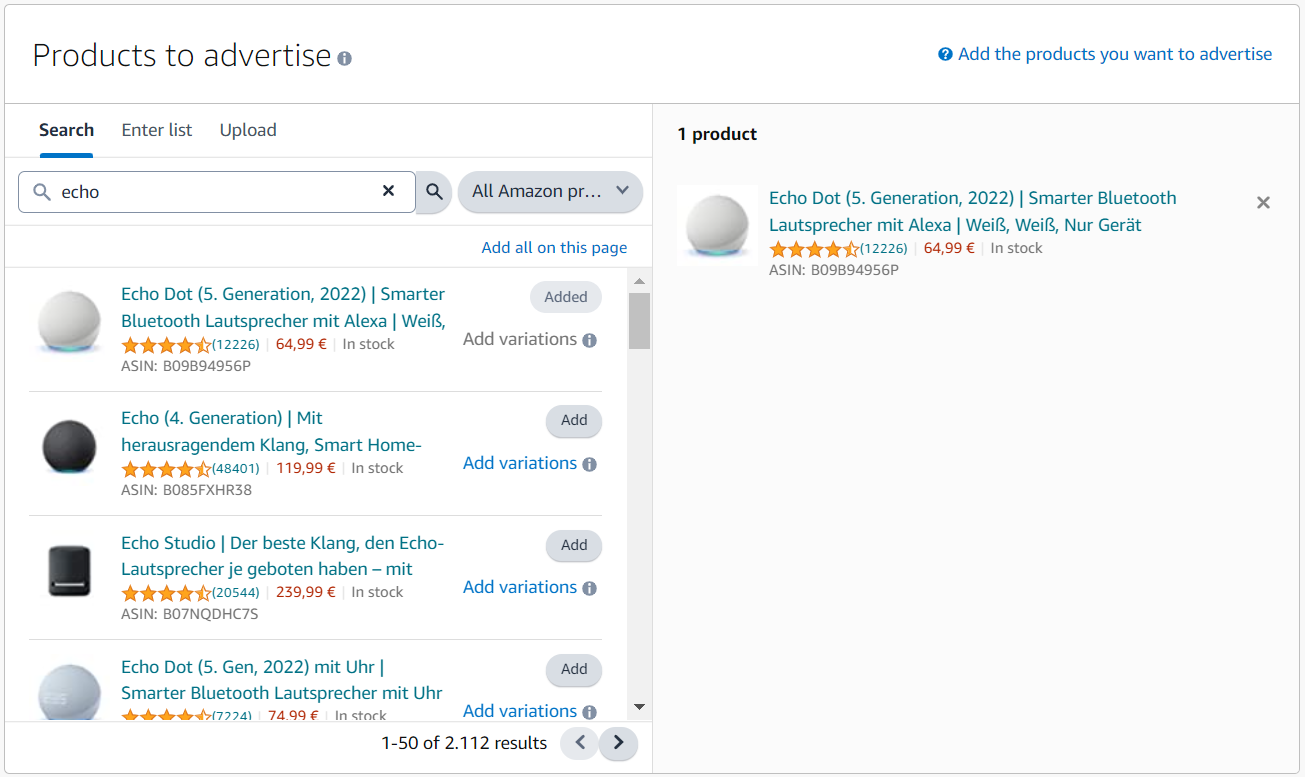Open the All Amazon products dropdown
This screenshot has height=777, width=1305.
(x=550, y=191)
